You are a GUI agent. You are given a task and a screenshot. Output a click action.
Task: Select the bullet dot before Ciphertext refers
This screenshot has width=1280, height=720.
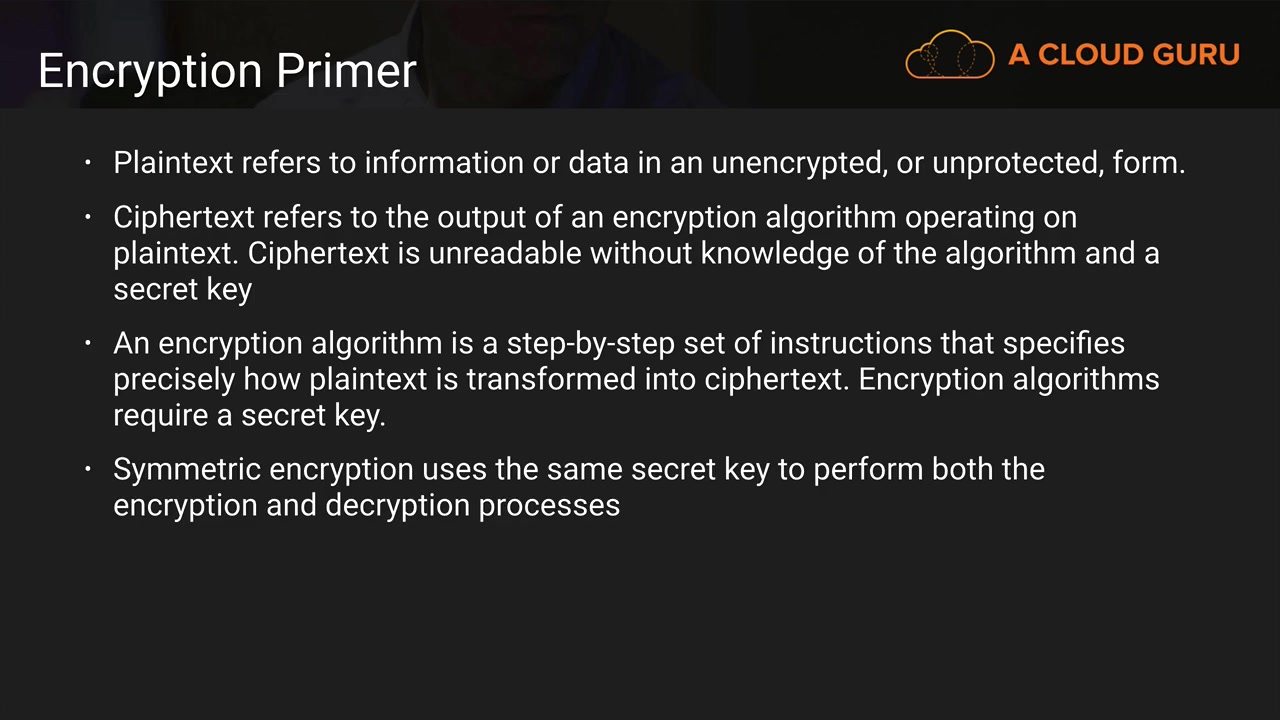point(88,217)
